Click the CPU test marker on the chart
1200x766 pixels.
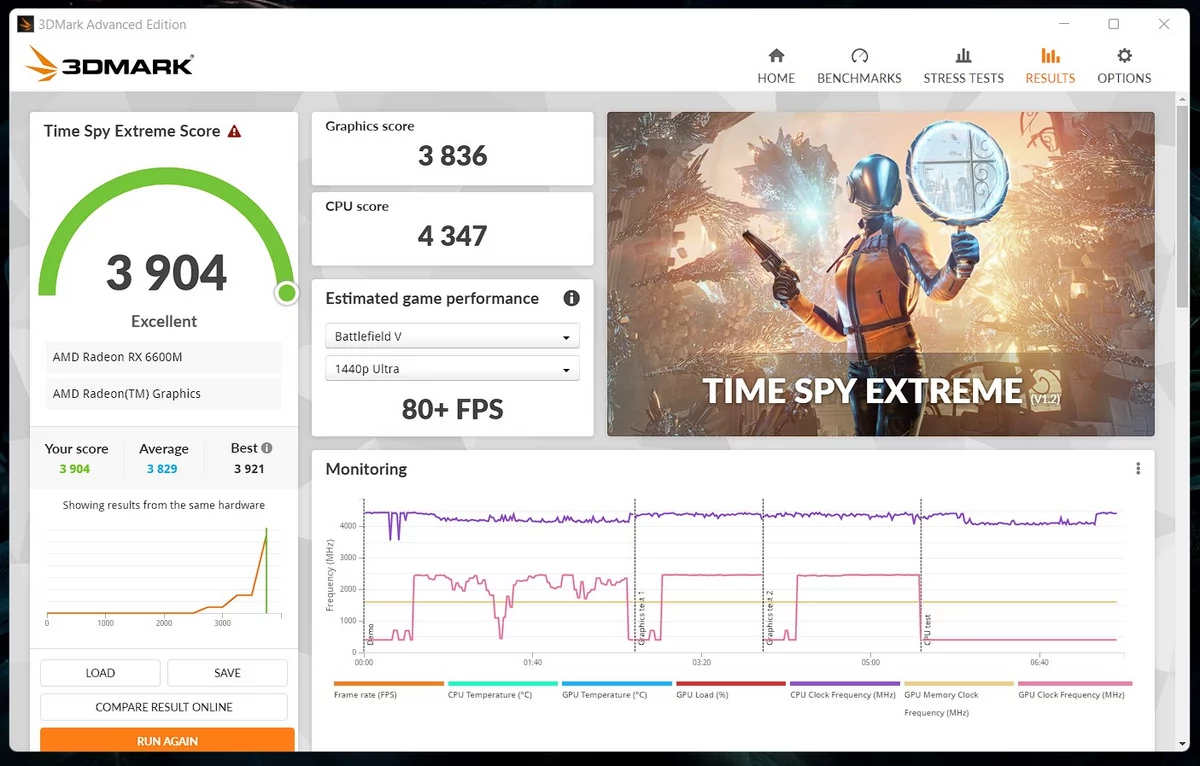[927, 628]
